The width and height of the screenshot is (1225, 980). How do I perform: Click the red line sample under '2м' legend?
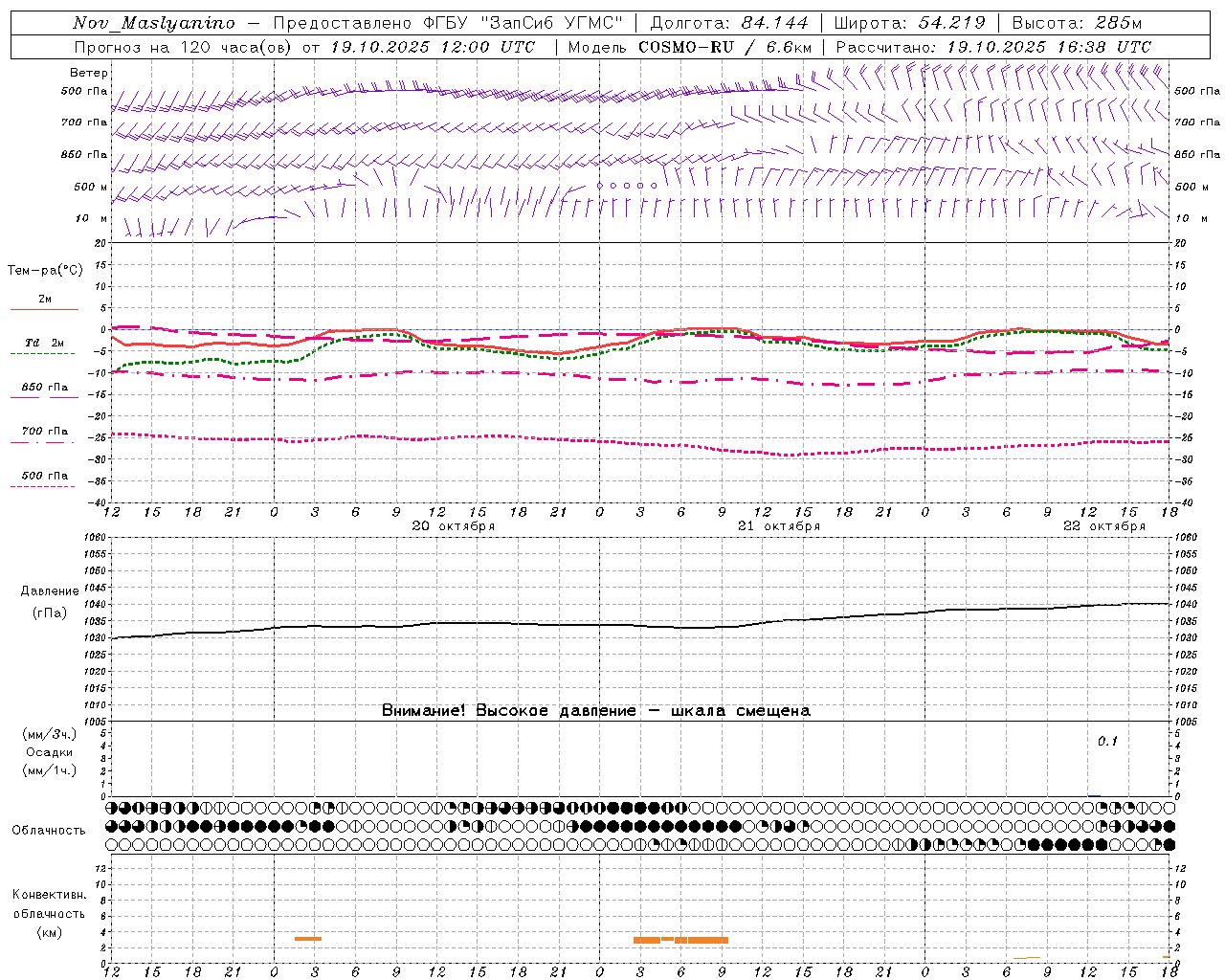(45, 309)
